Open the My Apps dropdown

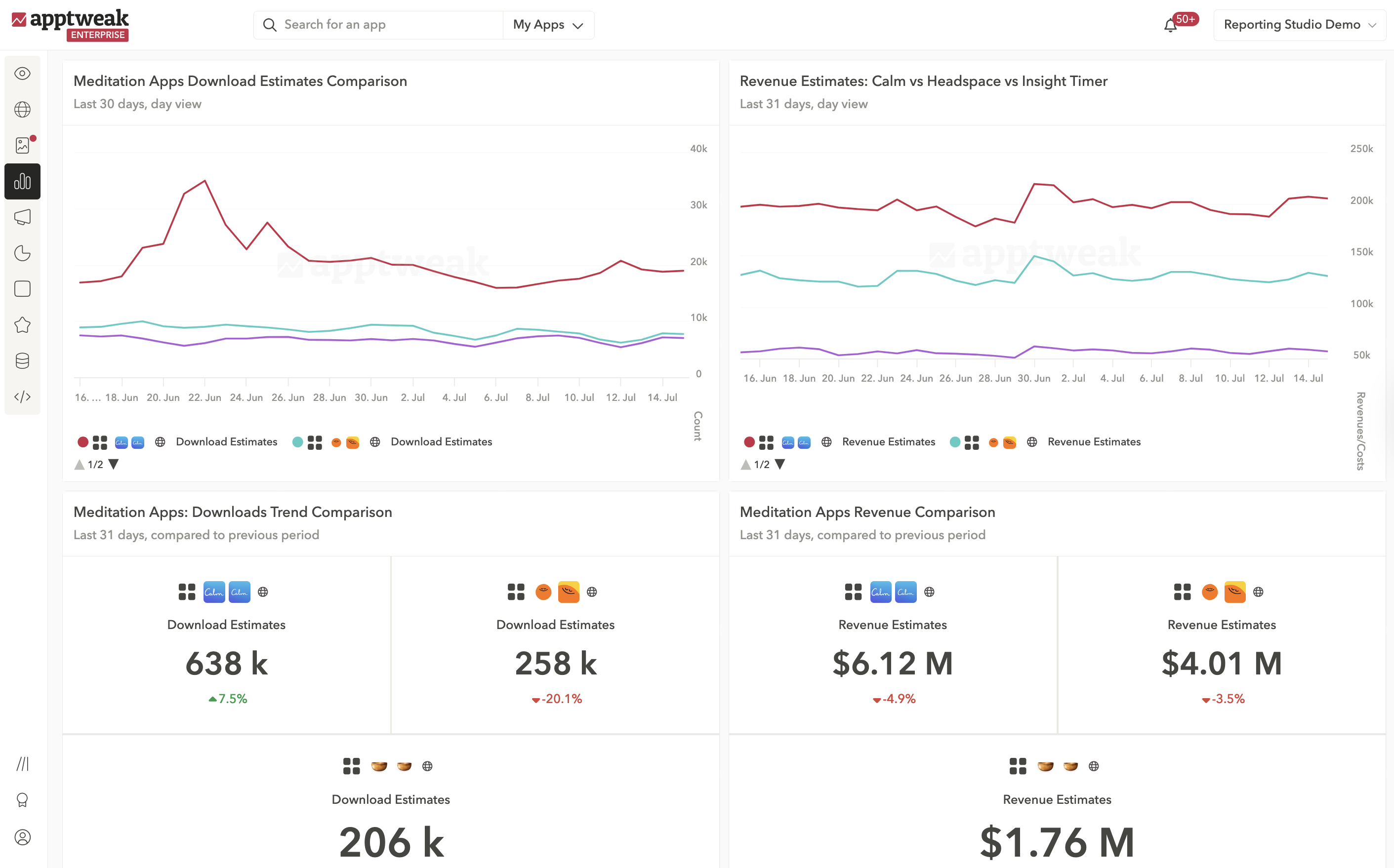pyautogui.click(x=548, y=25)
